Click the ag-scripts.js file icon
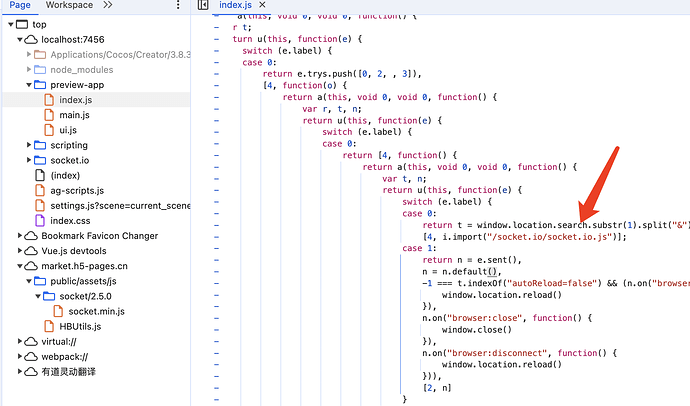The image size is (690, 406). [x=40, y=190]
